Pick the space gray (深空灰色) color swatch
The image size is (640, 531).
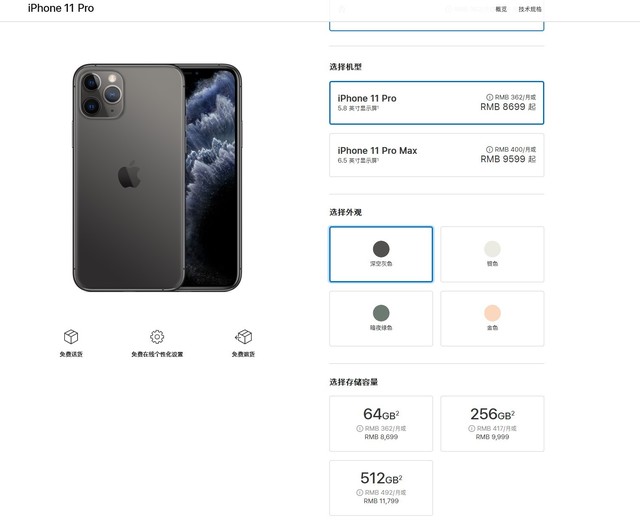coord(381,254)
